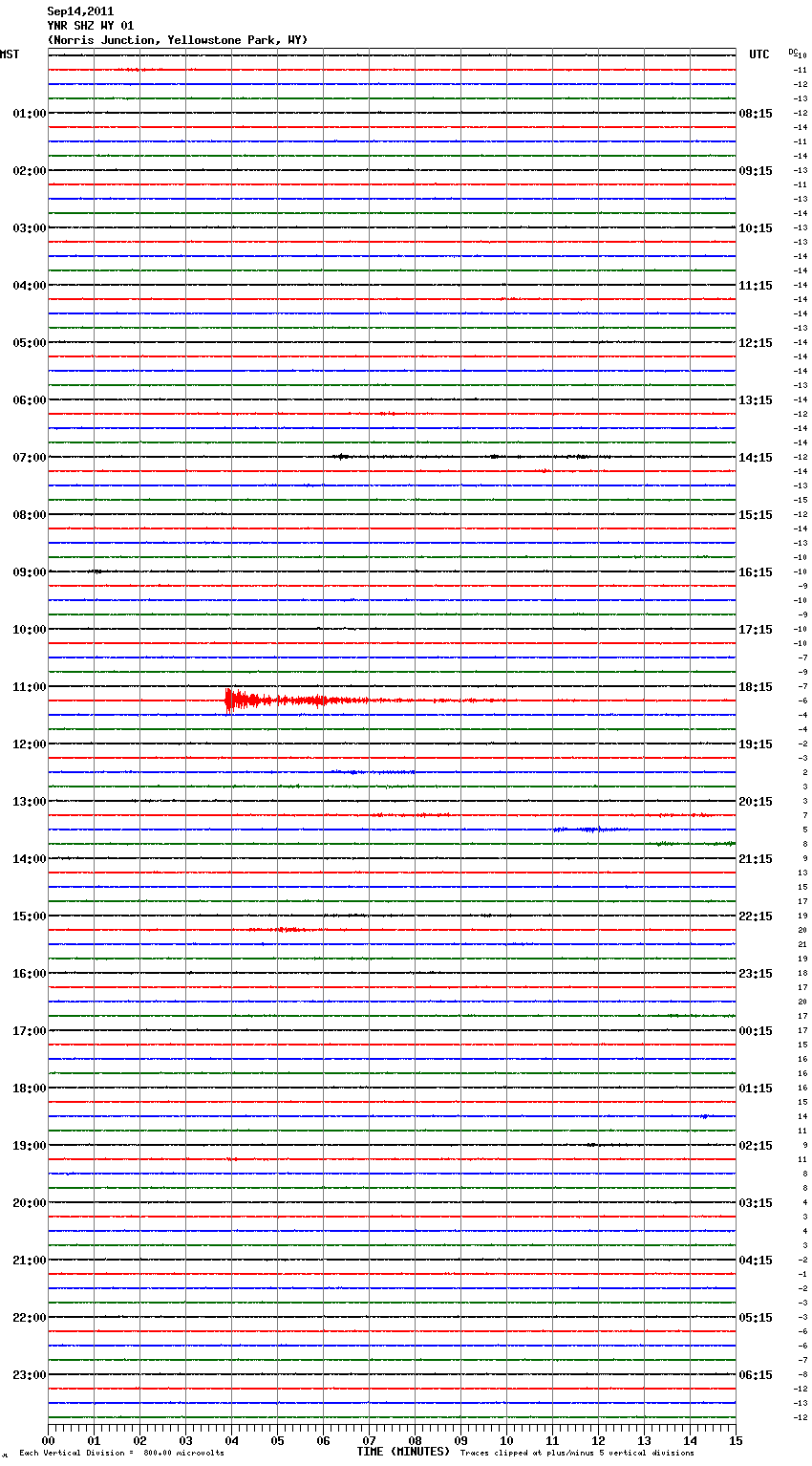Click the 19:15 UTC time label
The image size is (812, 1466).
[x=756, y=744]
